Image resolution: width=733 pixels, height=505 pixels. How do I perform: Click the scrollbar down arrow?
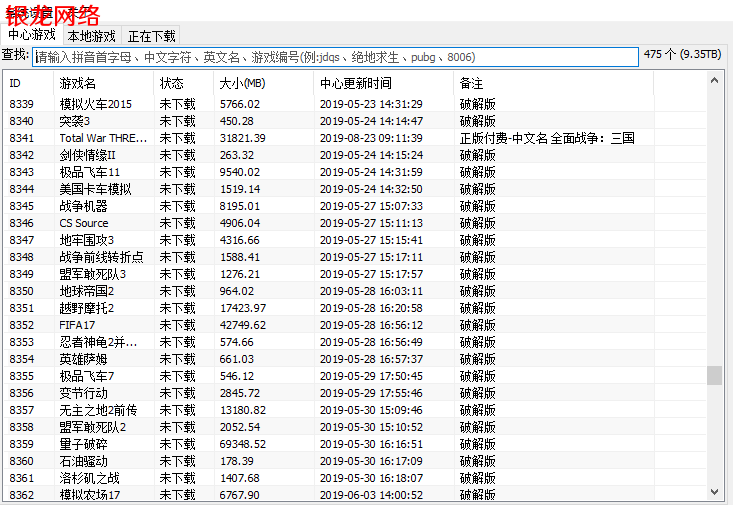[714, 492]
